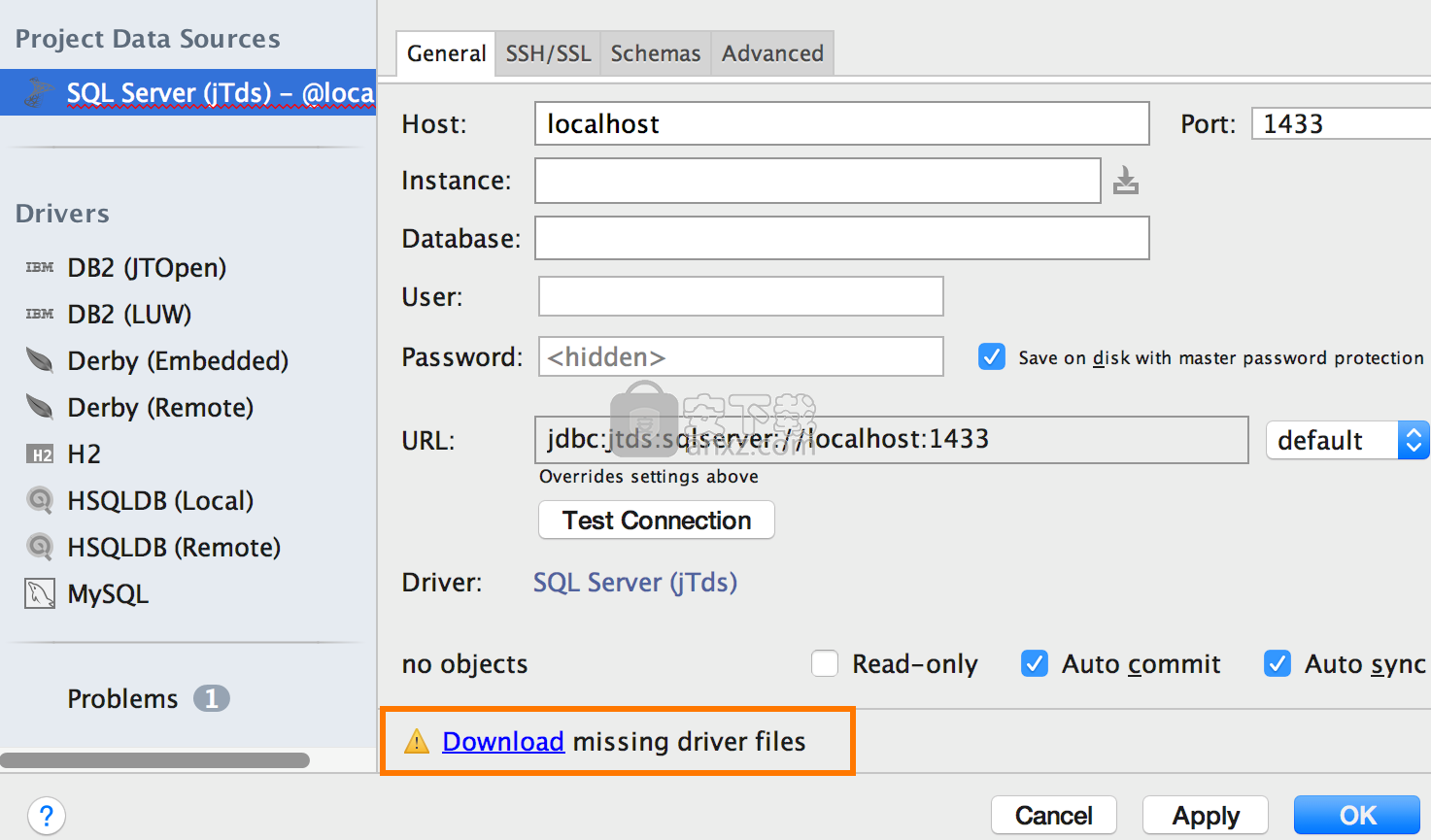Click the 'no objects' status text
The width and height of the screenshot is (1431, 840).
(x=464, y=663)
